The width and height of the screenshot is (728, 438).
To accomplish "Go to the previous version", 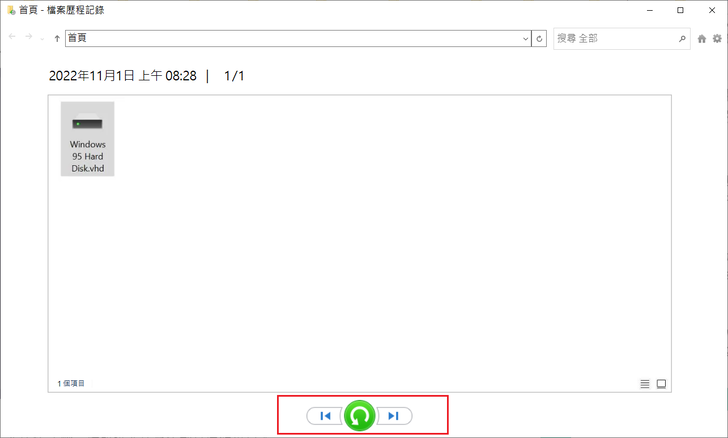I will pyautogui.click(x=325, y=416).
